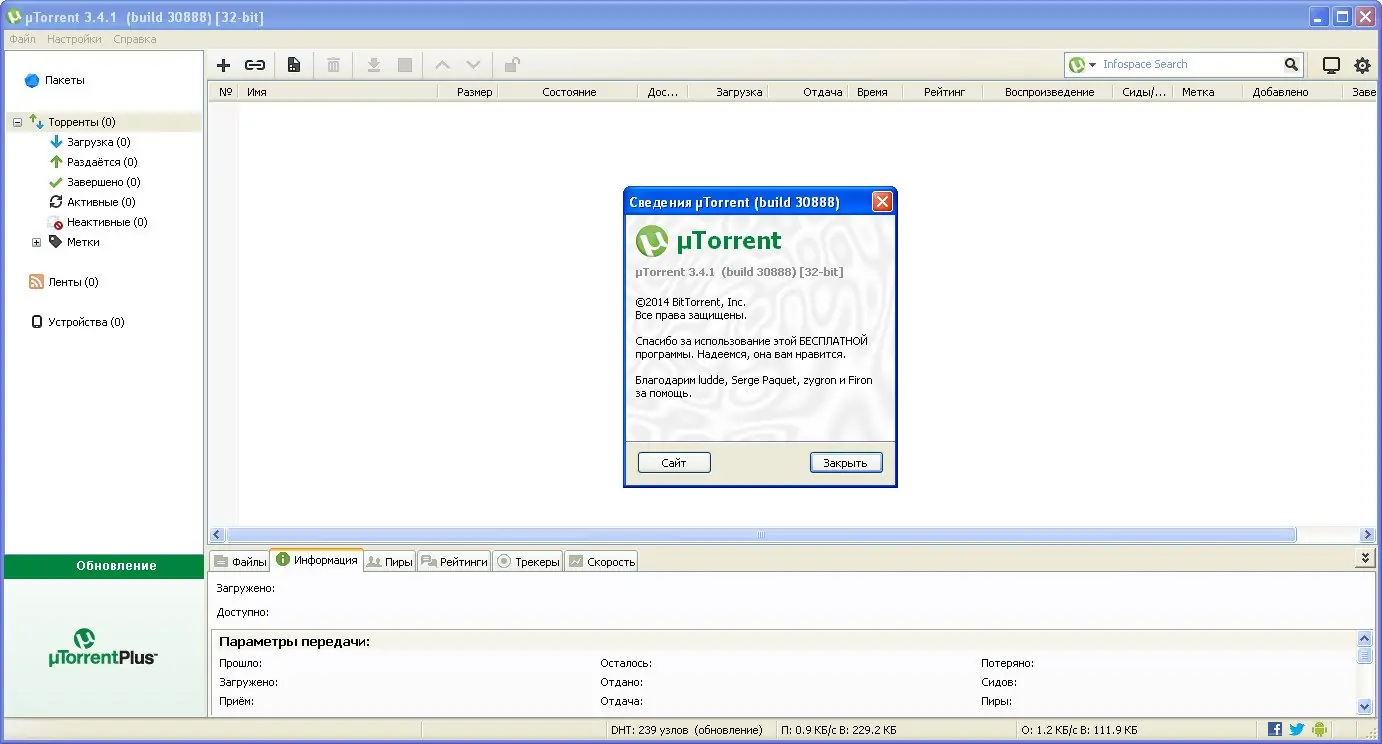The width and height of the screenshot is (1382, 744).
Task: Open the Настройки menu
Action: pos(74,40)
